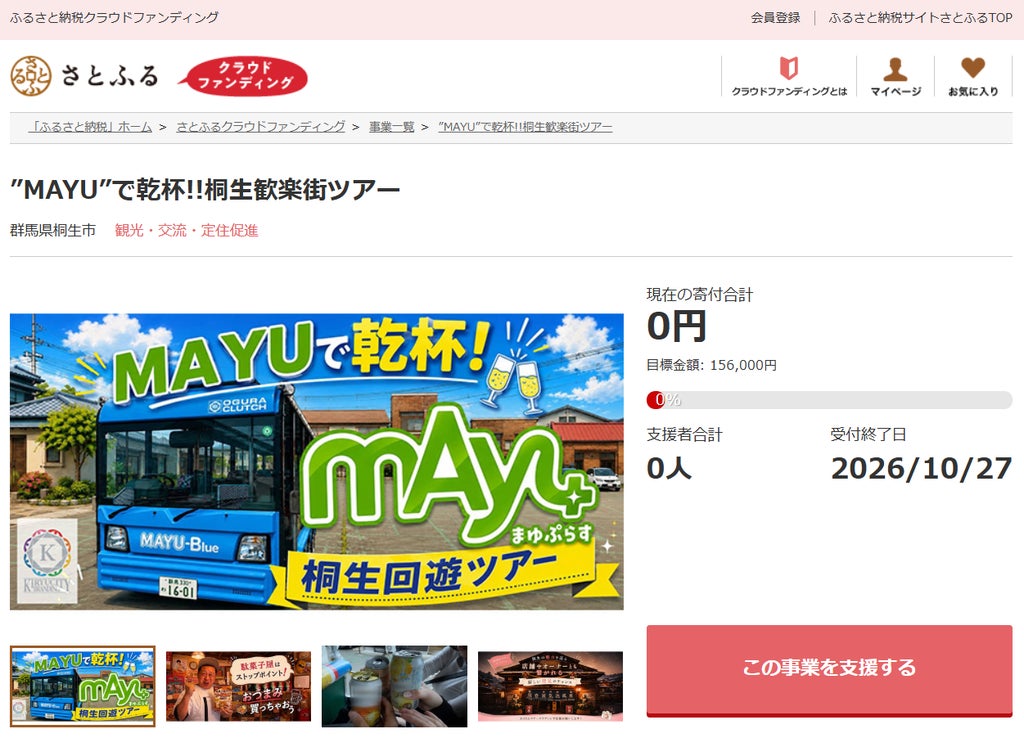Open さとふるクラウドファンディング breadcrumb link
Image resolution: width=1024 pixels, height=738 pixels.
[x=261, y=127]
